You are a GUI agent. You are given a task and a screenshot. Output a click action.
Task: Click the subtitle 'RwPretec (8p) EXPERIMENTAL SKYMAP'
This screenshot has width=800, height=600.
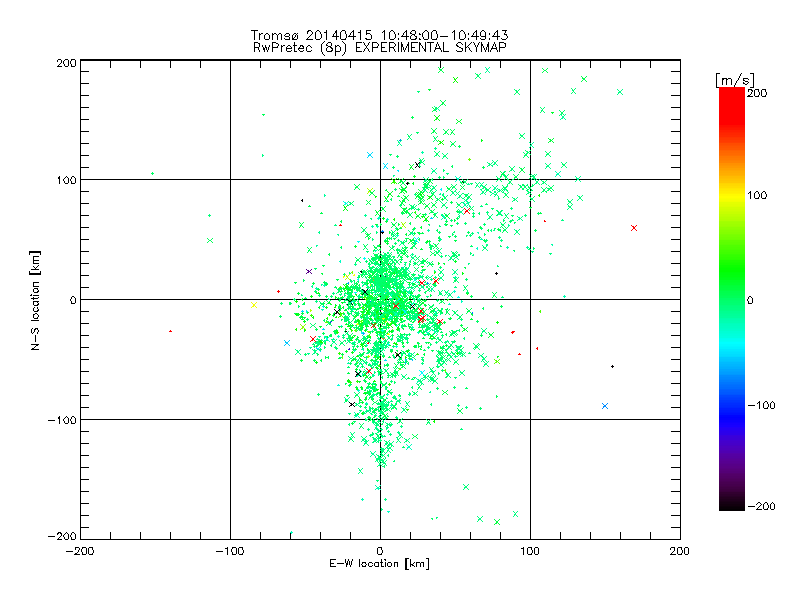(x=379, y=47)
